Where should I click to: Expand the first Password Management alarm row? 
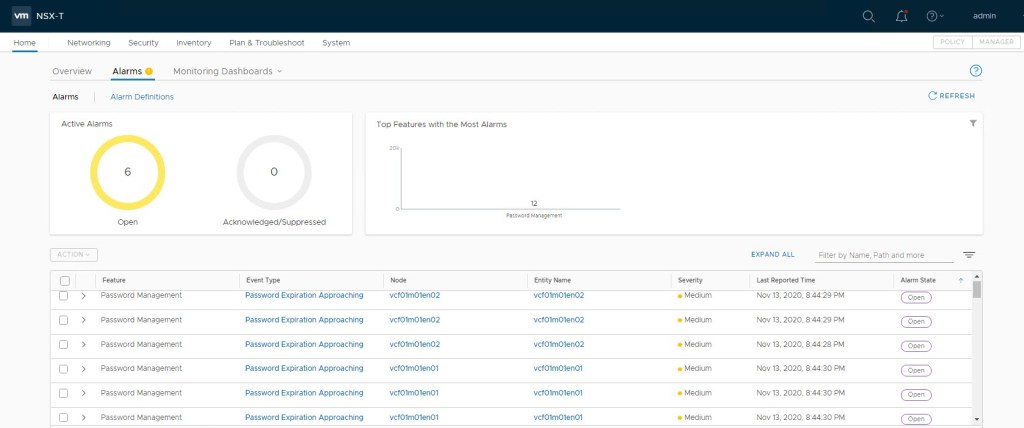pyautogui.click(x=84, y=296)
